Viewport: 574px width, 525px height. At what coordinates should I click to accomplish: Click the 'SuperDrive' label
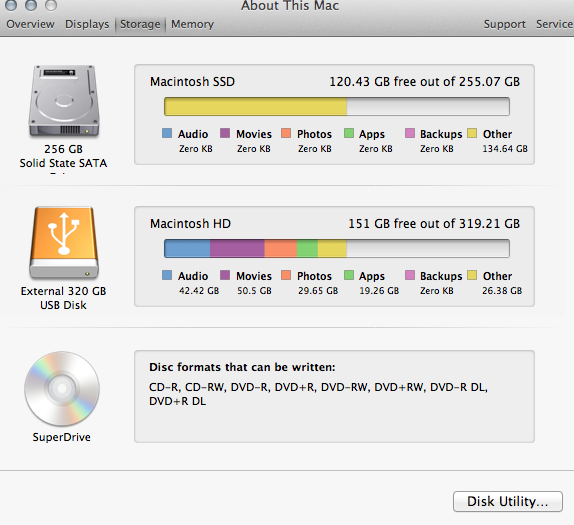coord(62,437)
